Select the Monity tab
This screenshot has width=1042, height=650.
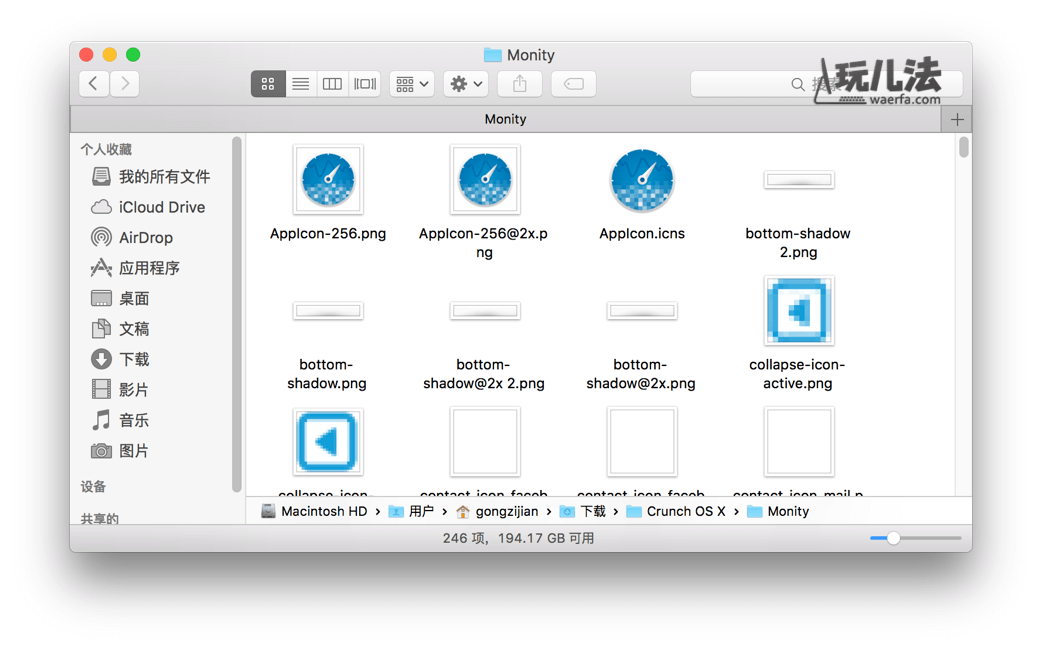pos(505,119)
